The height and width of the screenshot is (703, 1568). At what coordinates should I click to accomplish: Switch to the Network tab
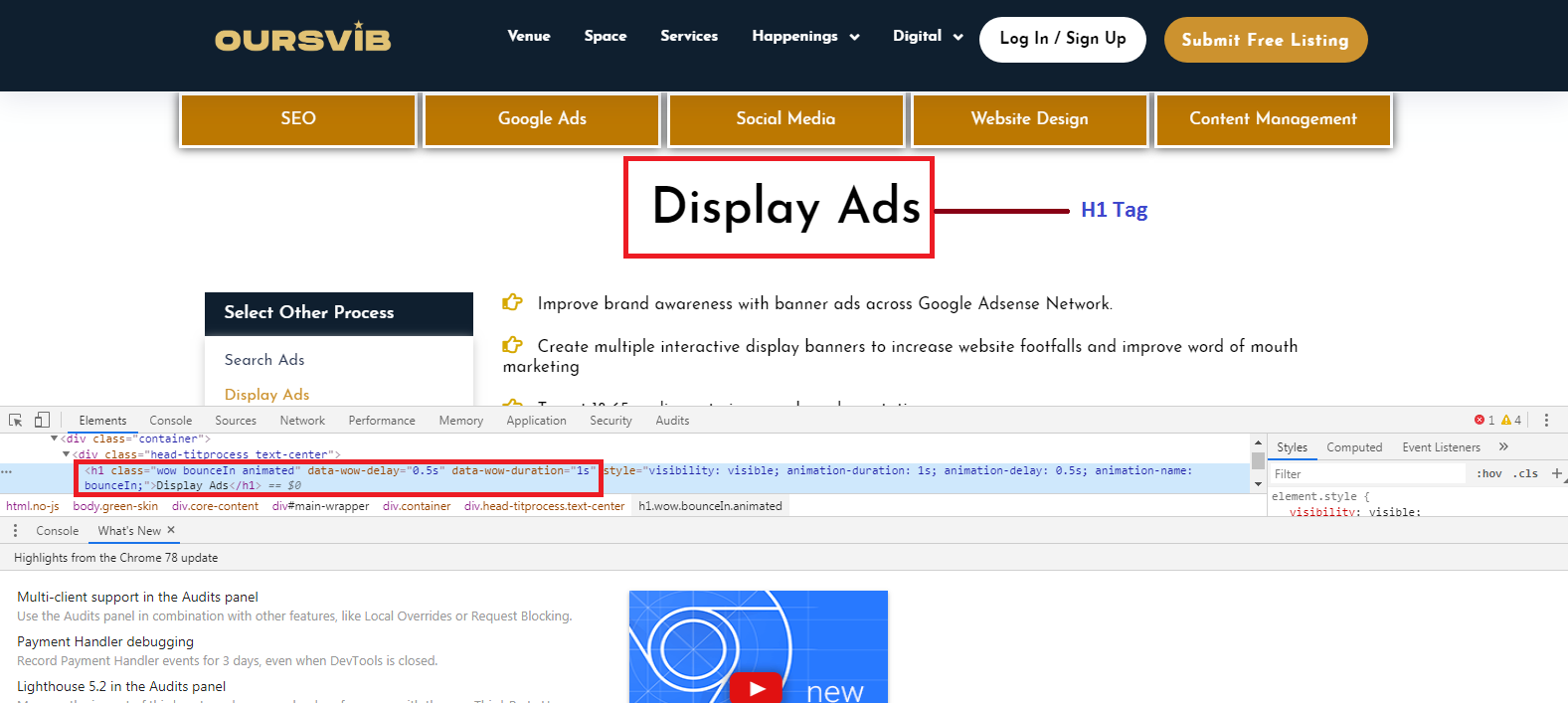click(x=302, y=421)
